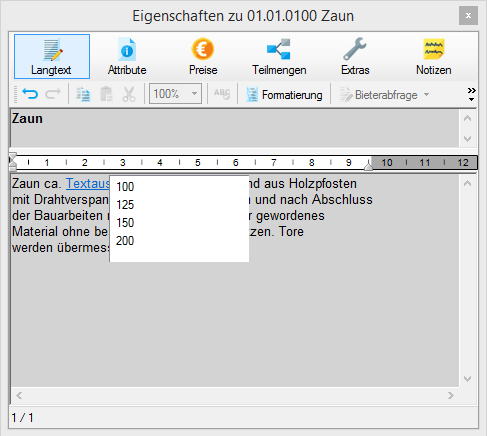The image size is (487, 436).
Task: Open the 100% zoom dropdown
Action: click(x=175, y=94)
